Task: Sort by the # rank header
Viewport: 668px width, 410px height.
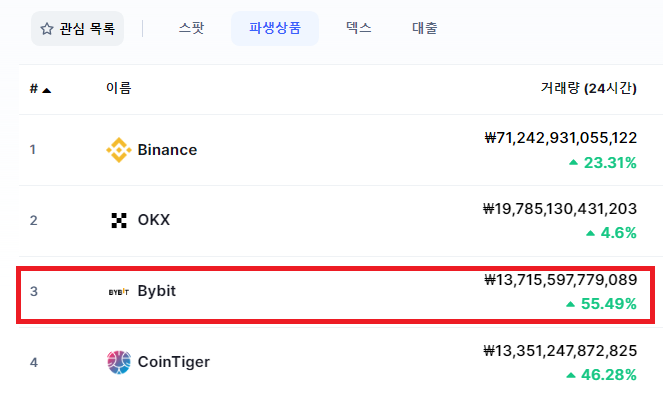Action: point(34,89)
